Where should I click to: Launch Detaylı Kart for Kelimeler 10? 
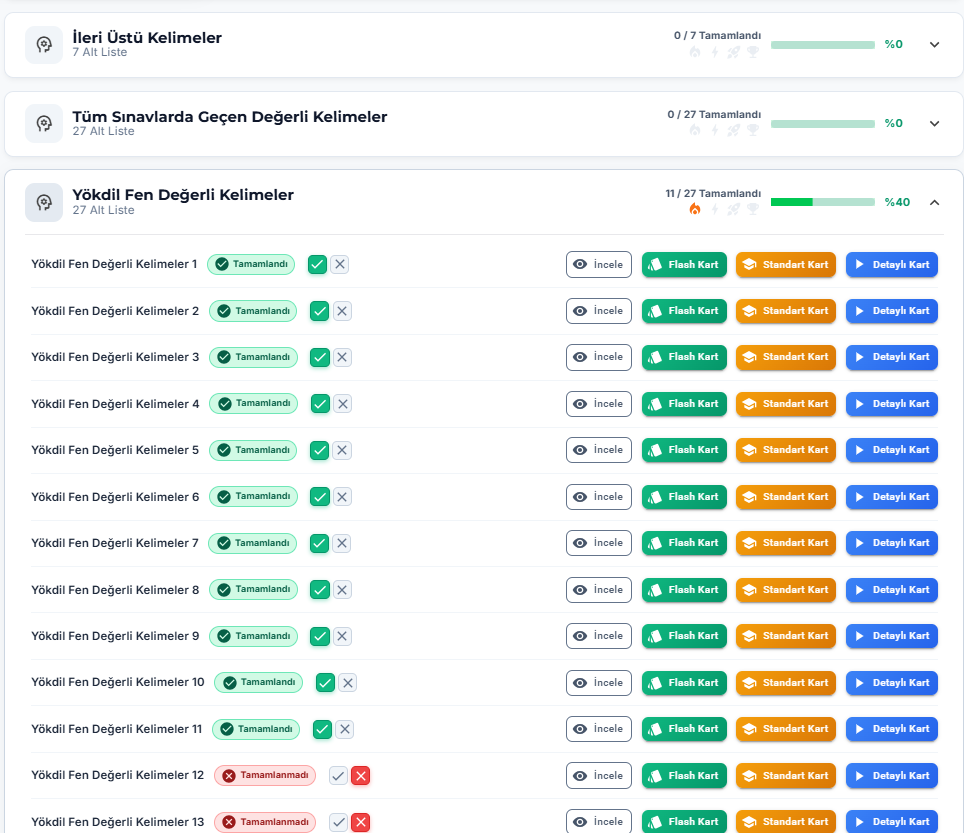pyautogui.click(x=892, y=682)
